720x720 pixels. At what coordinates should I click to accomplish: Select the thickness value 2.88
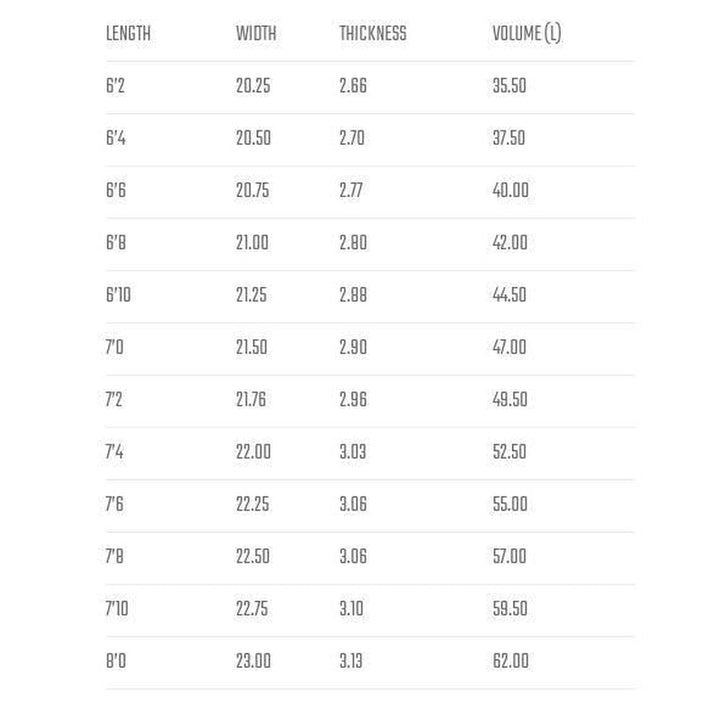tap(353, 295)
